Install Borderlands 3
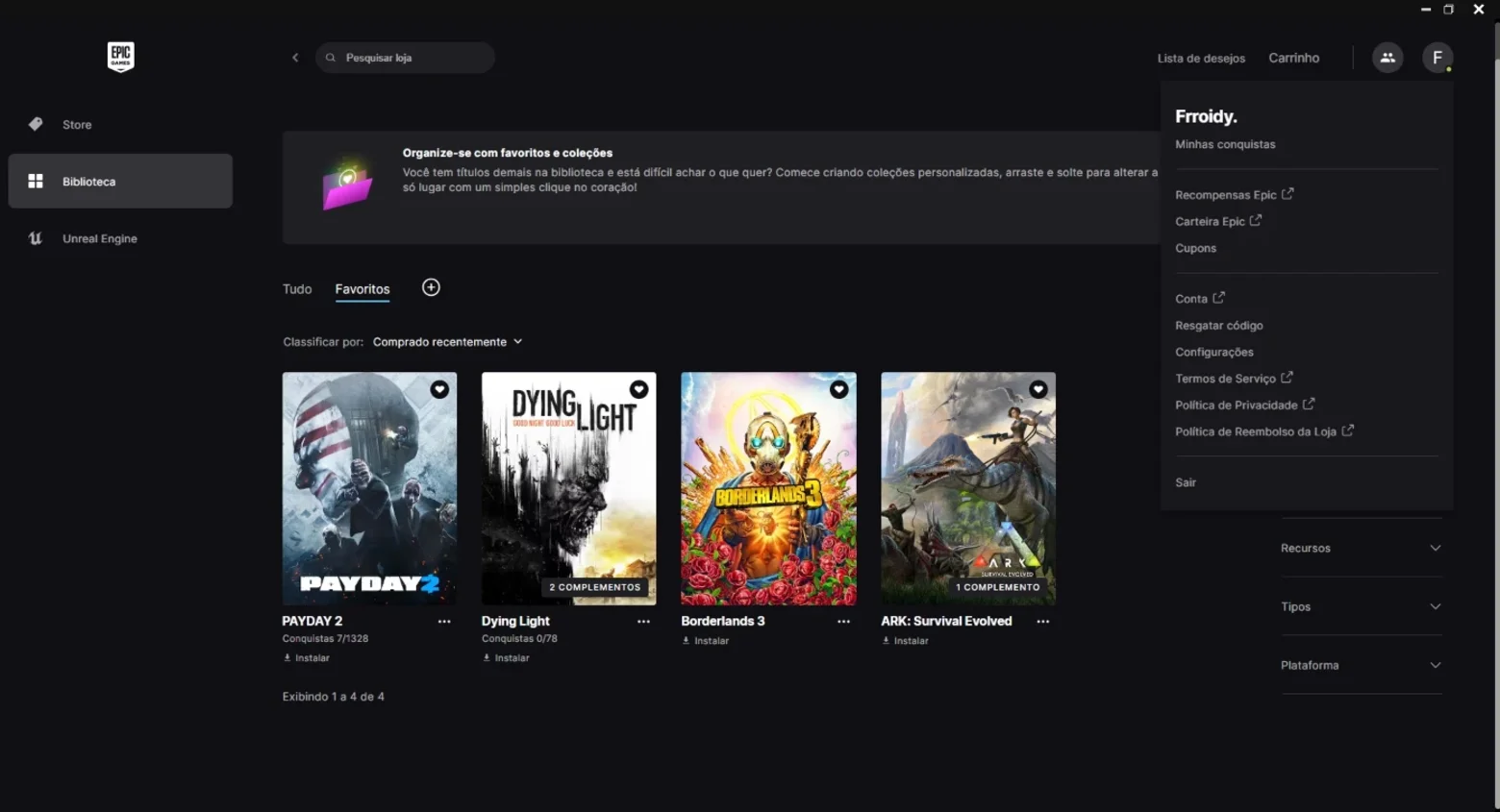The width and height of the screenshot is (1500, 812). tap(706, 641)
